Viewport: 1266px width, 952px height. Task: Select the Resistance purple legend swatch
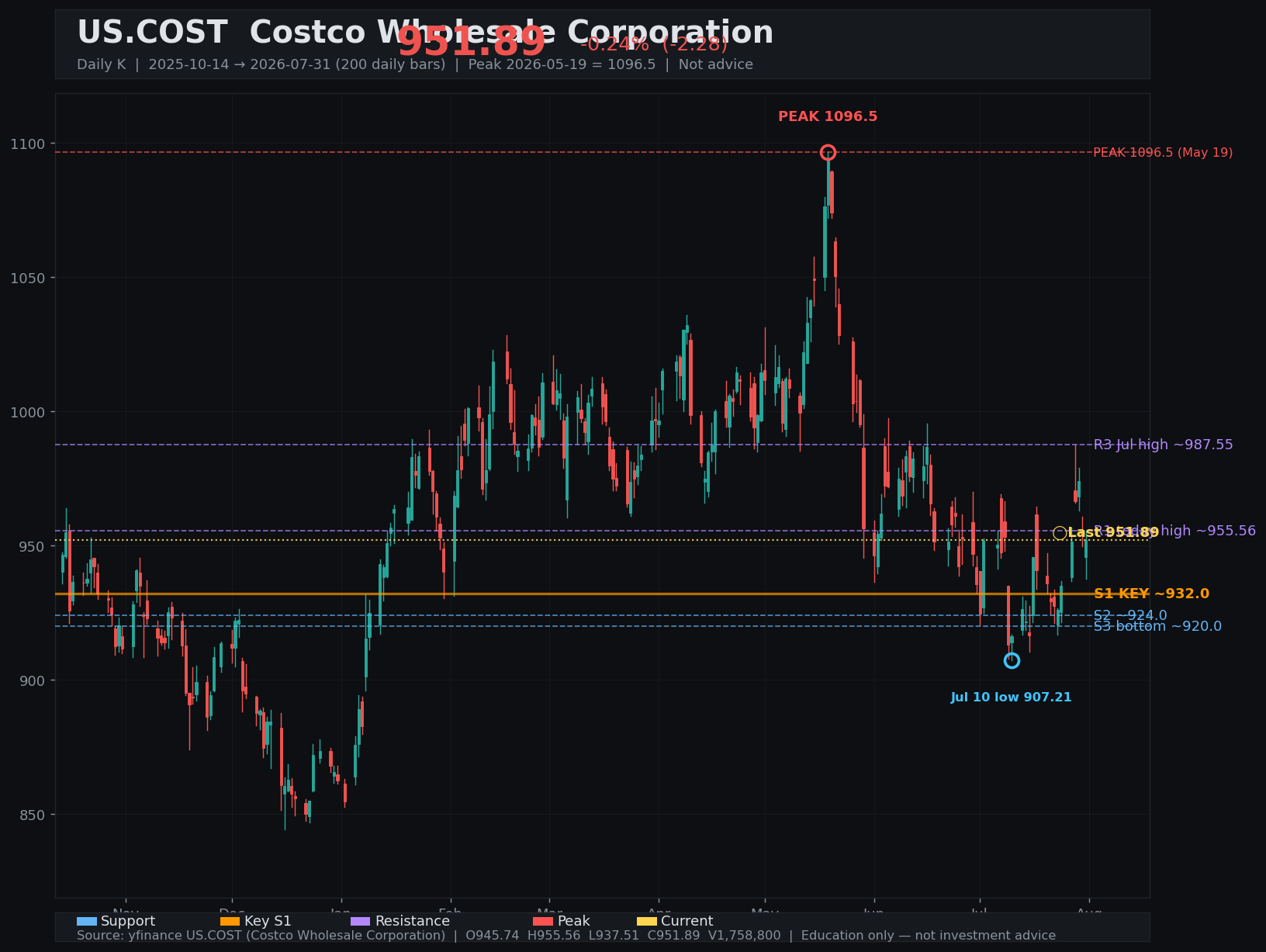tap(361, 921)
